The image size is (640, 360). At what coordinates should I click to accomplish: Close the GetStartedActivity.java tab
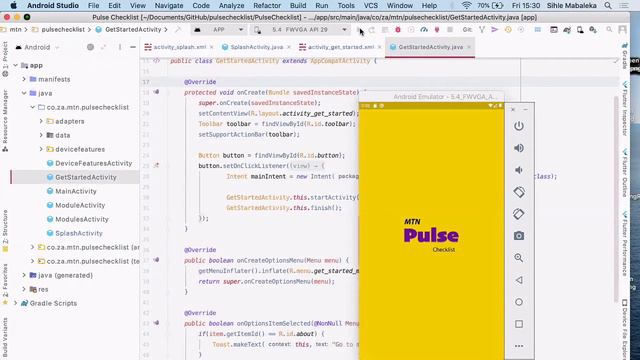click(469, 47)
